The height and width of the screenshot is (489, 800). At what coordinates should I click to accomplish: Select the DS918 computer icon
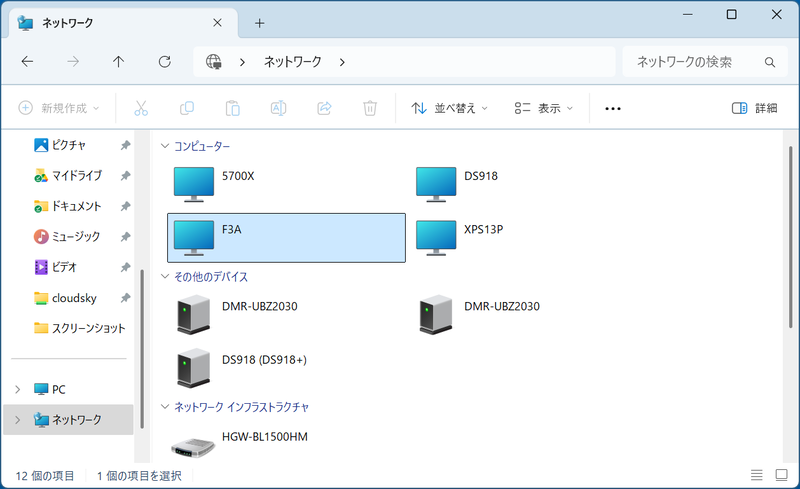coord(436,184)
